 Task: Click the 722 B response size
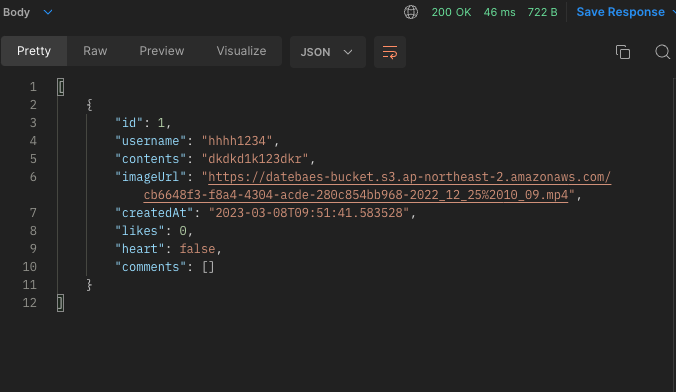click(x=542, y=12)
